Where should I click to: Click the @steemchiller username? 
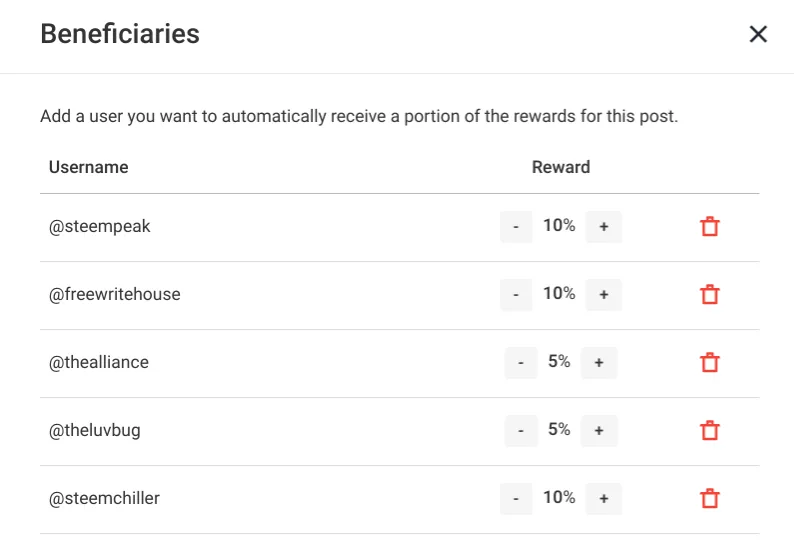click(x=104, y=498)
